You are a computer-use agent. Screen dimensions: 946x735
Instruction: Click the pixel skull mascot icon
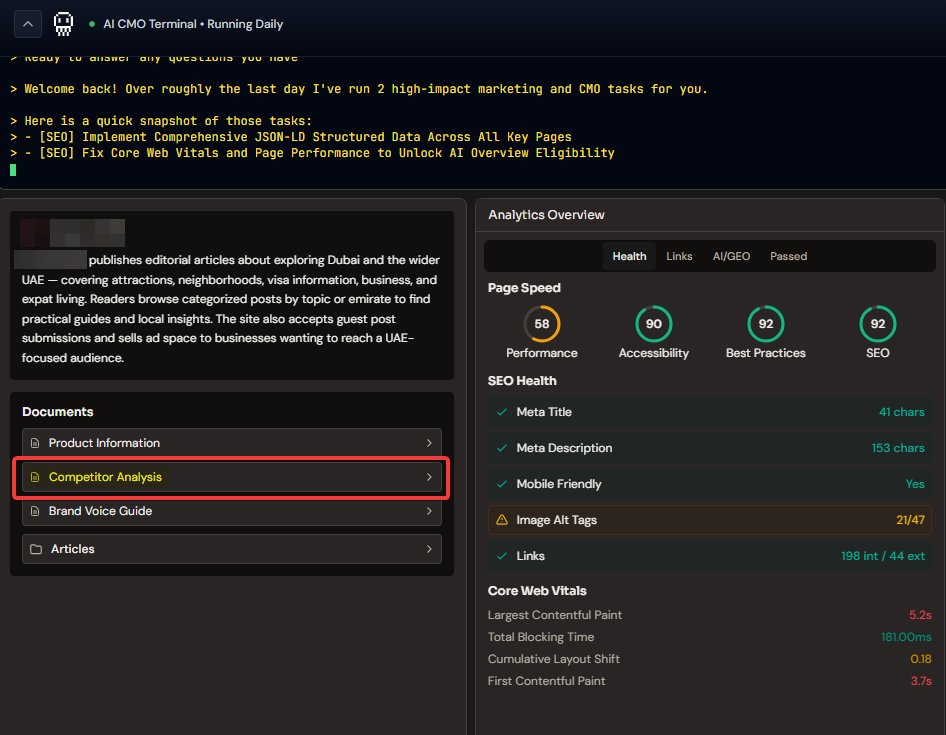63,24
